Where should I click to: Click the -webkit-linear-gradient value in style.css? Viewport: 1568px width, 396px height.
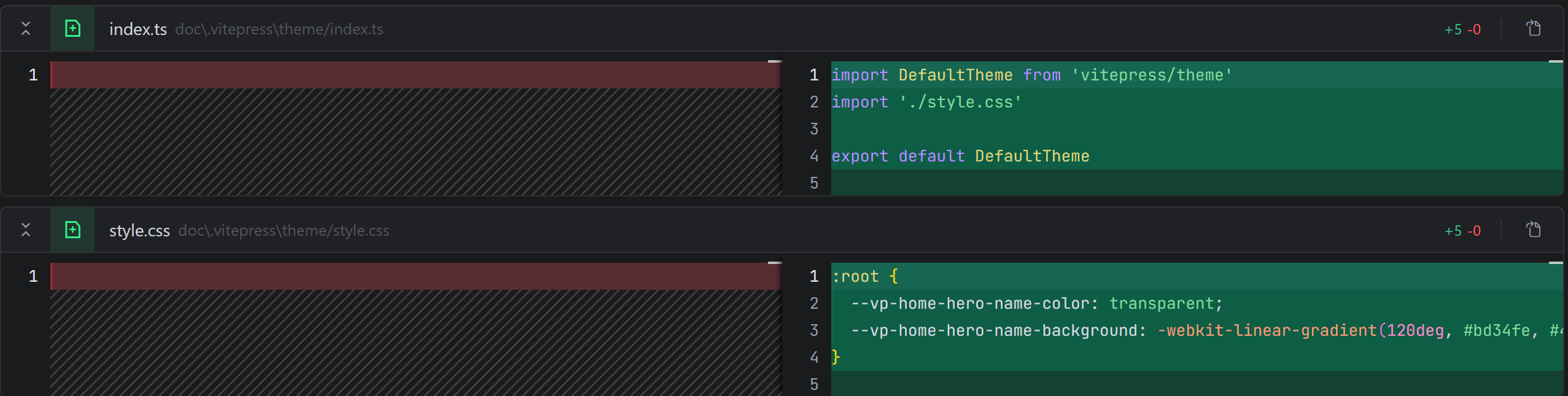click(1267, 330)
